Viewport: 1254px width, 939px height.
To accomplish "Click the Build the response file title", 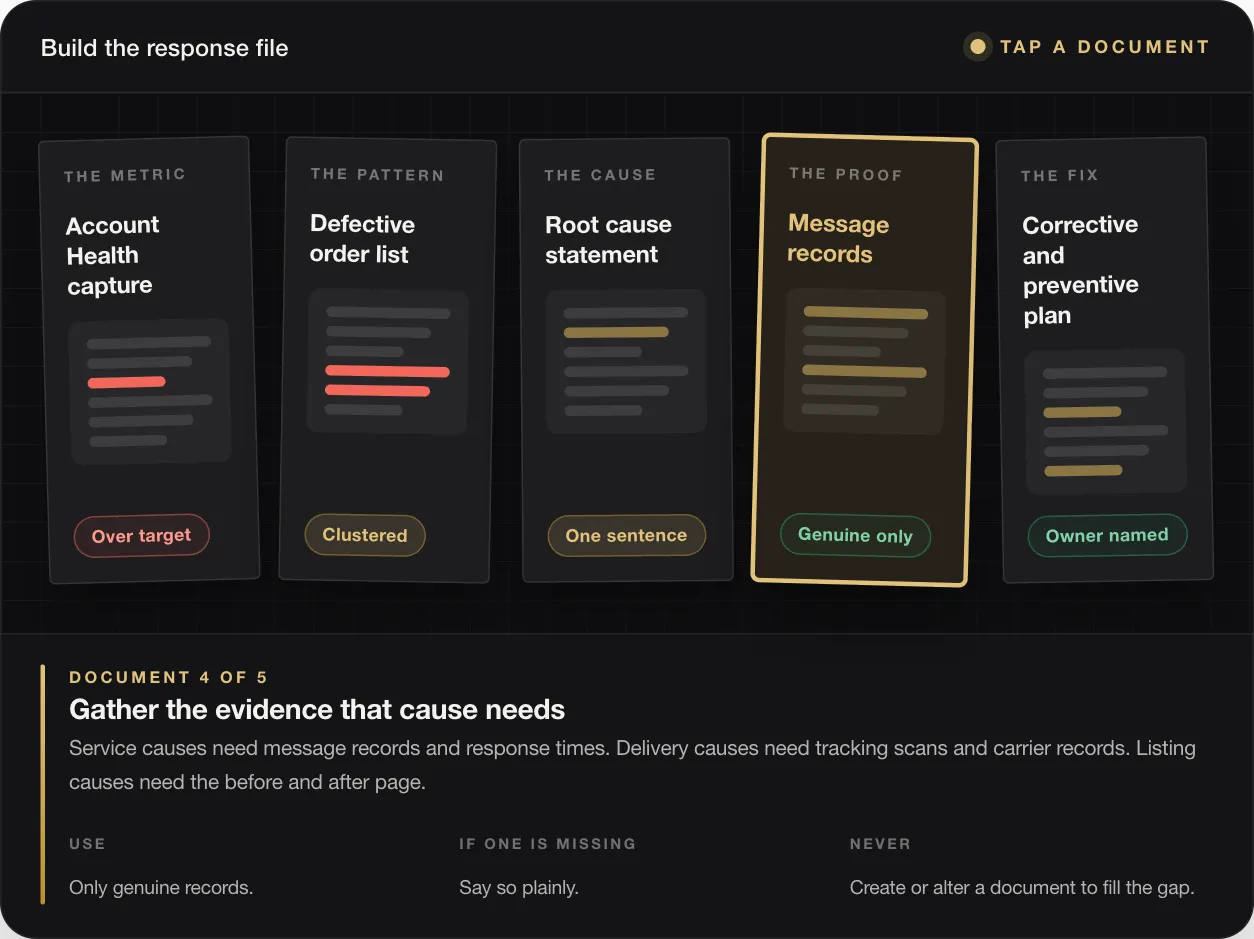I will click(165, 48).
